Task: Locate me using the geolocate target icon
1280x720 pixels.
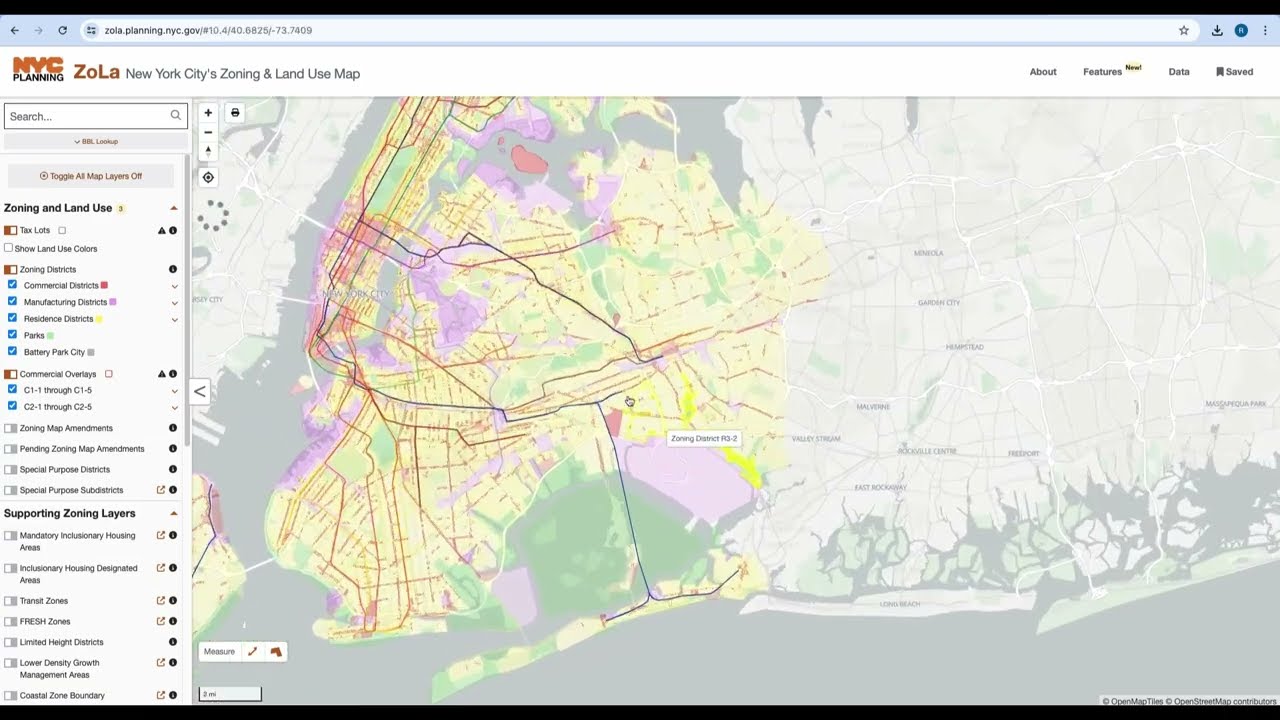Action: pos(208,177)
